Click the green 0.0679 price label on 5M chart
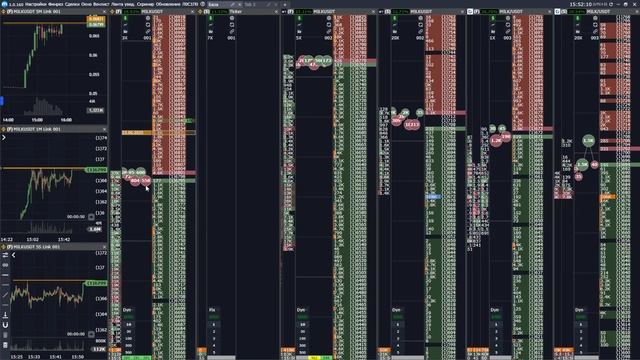 pos(96,25)
